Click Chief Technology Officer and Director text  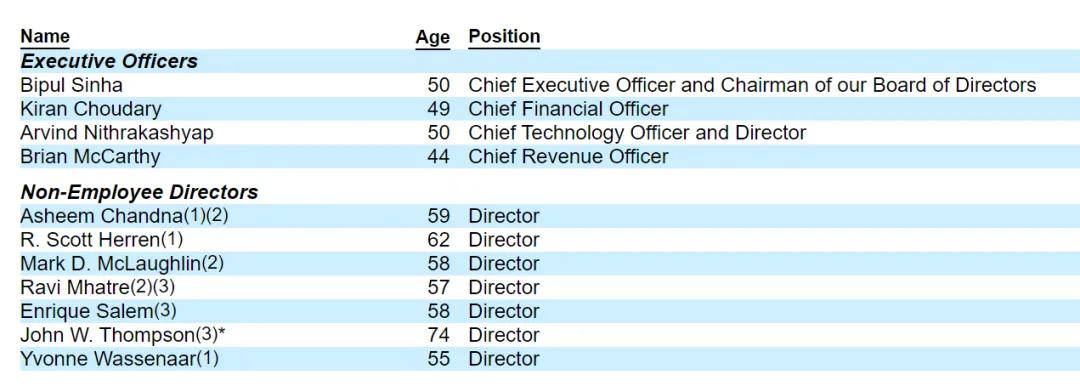(x=637, y=133)
